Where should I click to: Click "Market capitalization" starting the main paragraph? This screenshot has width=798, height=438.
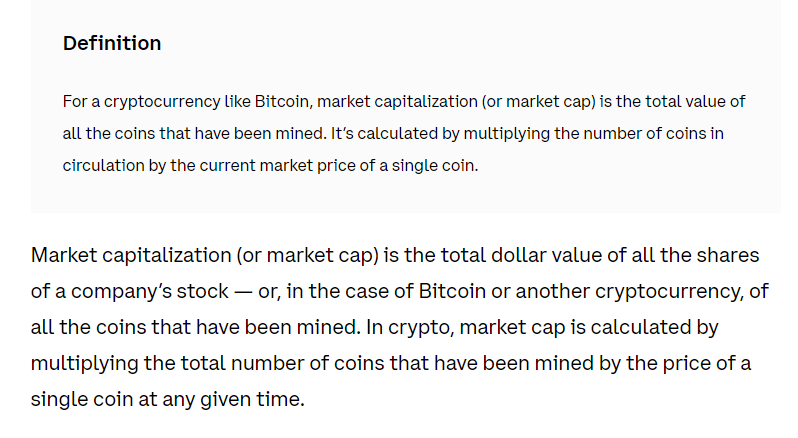131,255
